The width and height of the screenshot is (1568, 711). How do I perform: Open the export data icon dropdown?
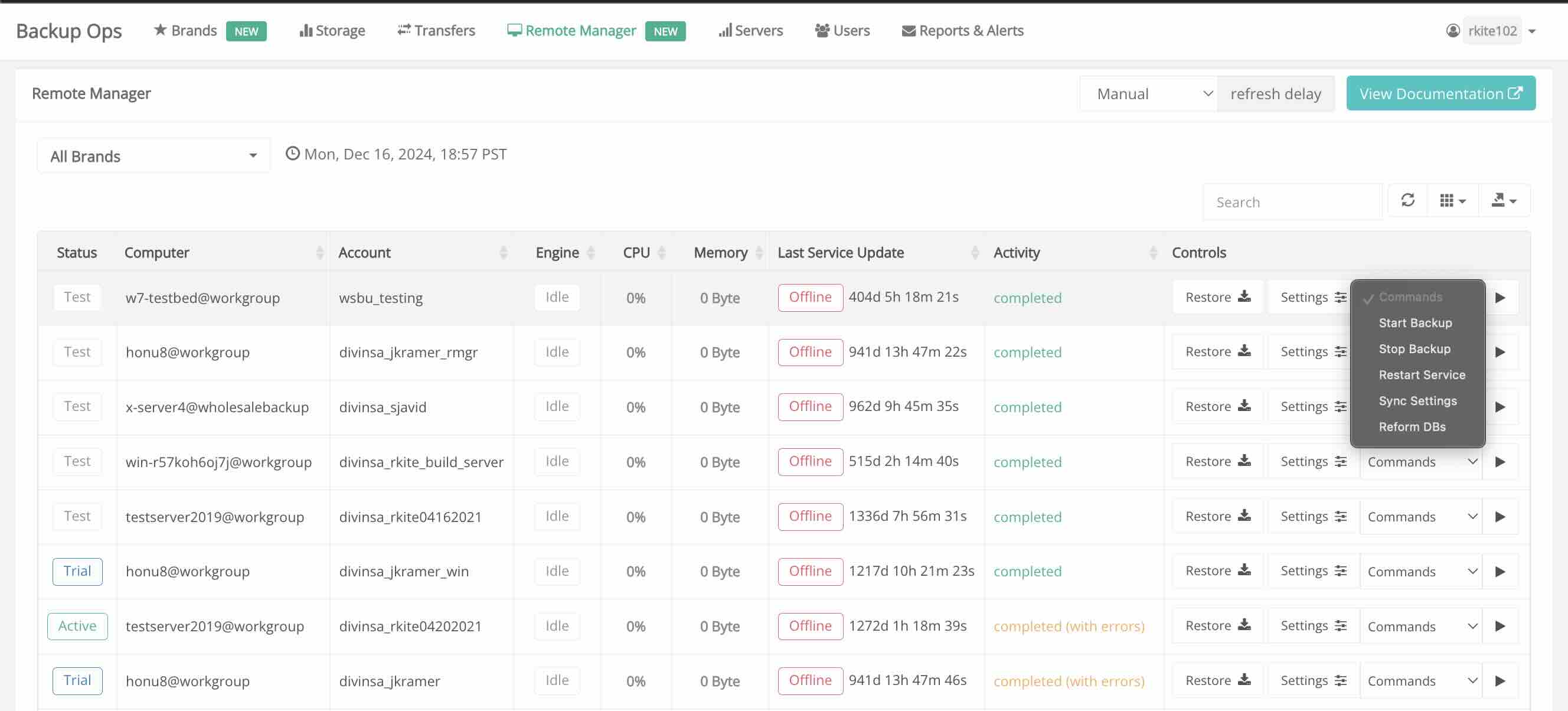(x=1504, y=200)
